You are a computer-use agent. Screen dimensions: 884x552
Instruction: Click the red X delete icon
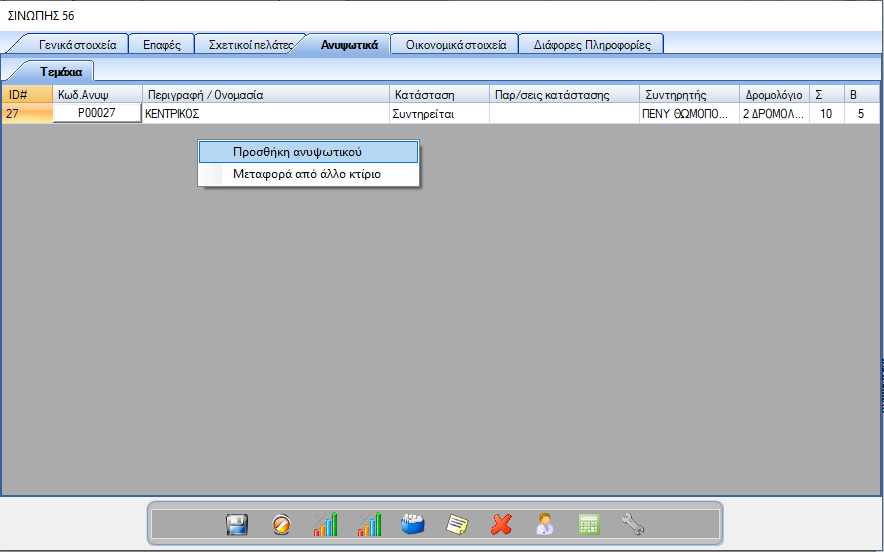click(501, 524)
